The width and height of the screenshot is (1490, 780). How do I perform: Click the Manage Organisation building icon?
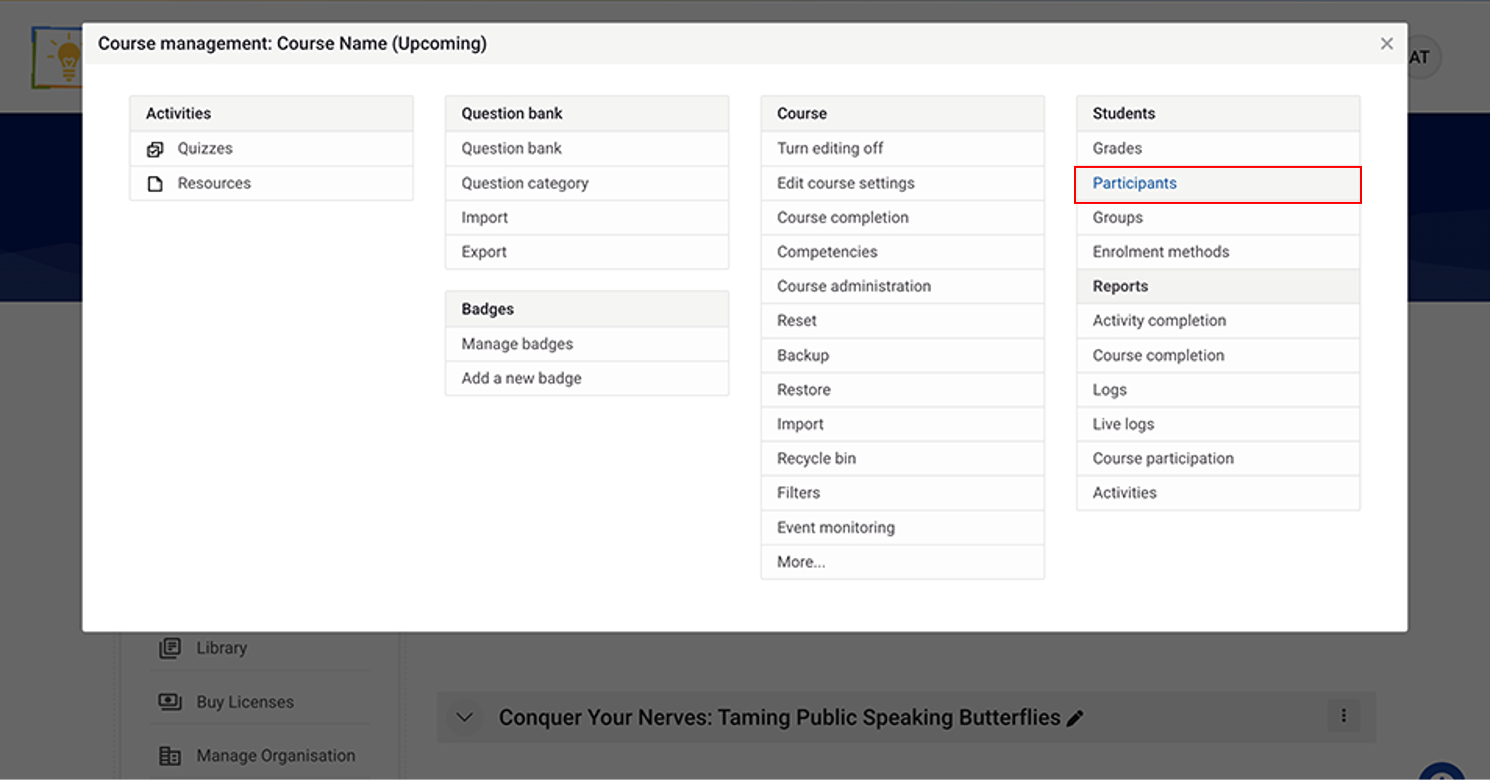(x=170, y=756)
